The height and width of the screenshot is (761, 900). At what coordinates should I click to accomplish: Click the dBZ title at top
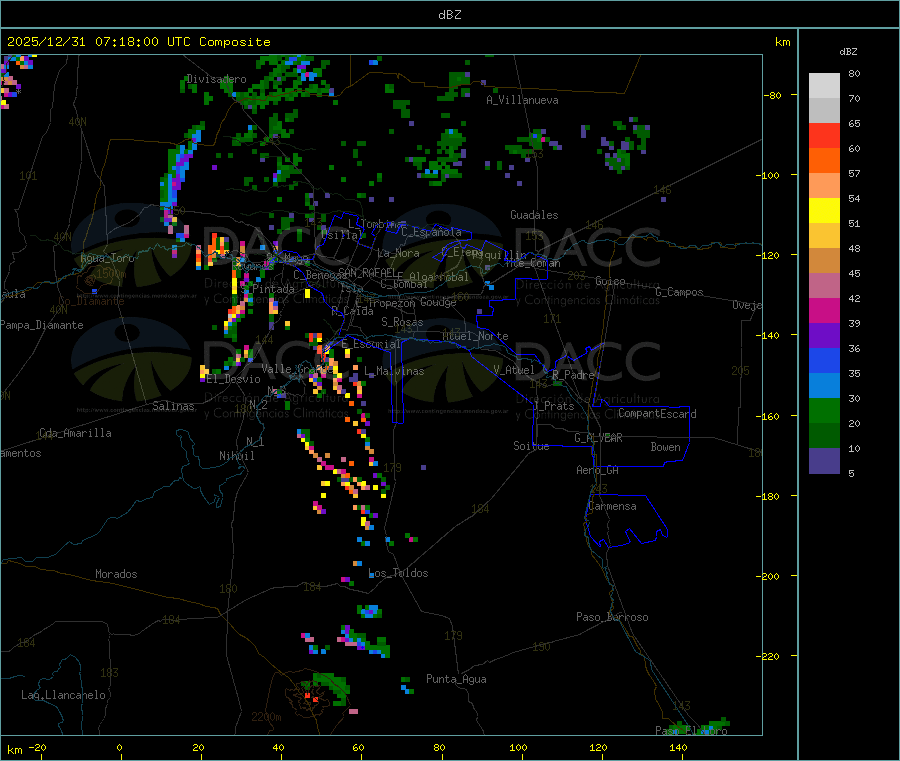449,15
